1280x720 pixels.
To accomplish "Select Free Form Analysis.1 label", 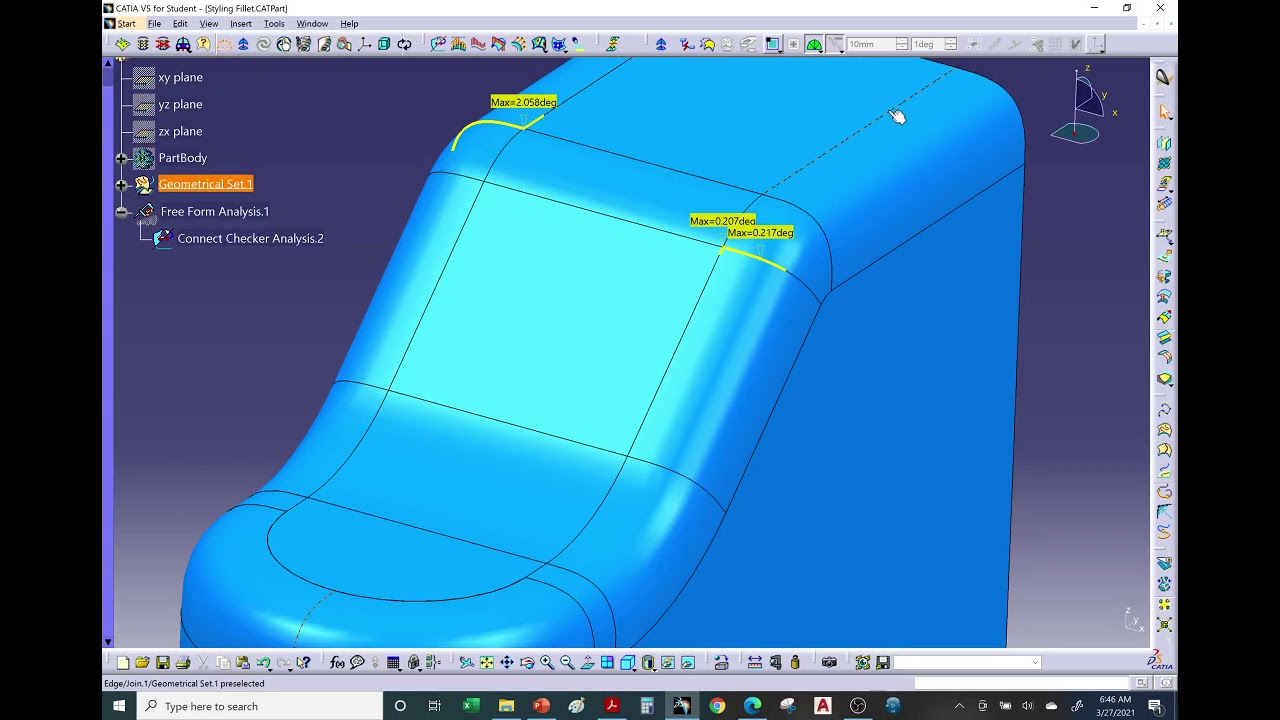I will point(215,211).
